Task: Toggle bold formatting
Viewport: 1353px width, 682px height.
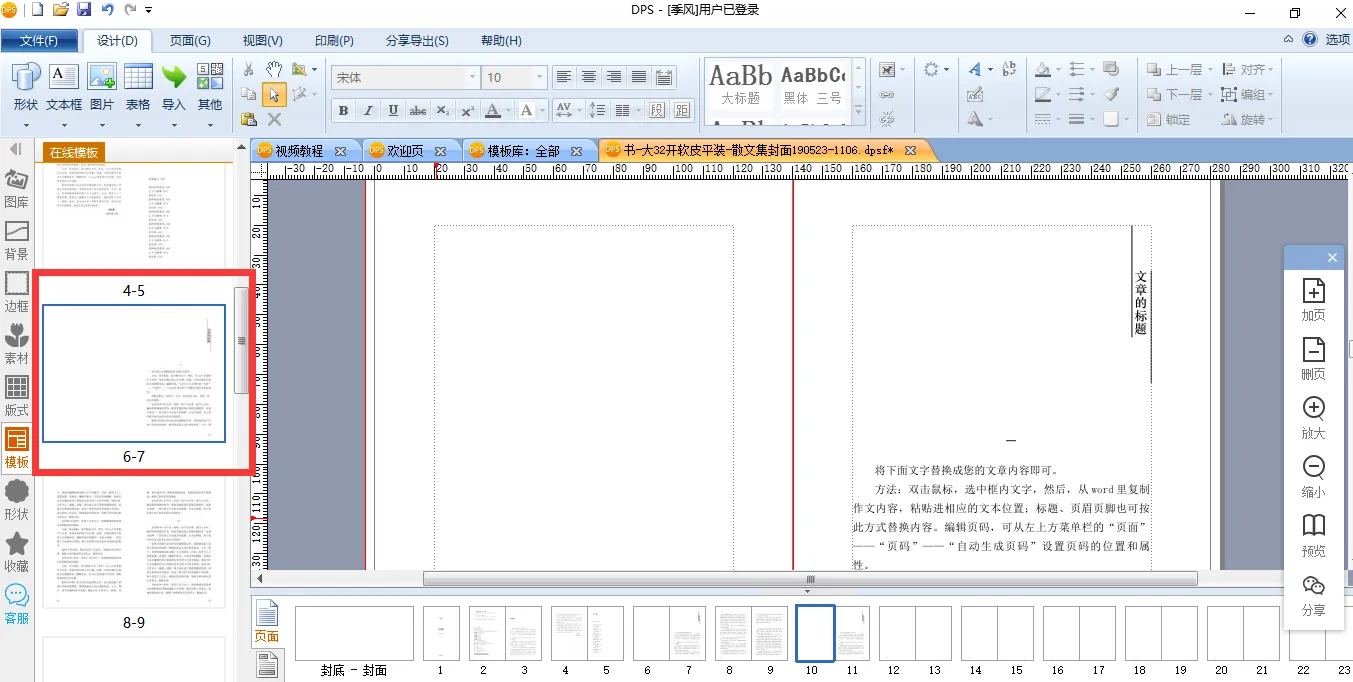Action: (x=344, y=111)
